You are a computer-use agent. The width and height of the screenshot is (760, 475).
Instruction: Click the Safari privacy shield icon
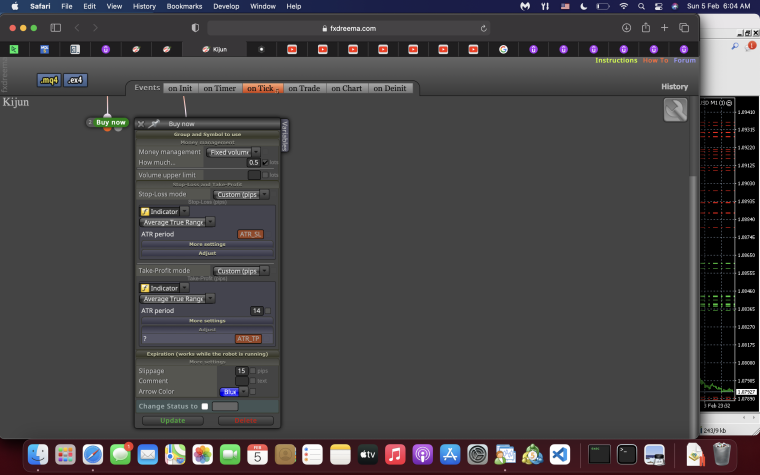pyautogui.click(x=195, y=28)
